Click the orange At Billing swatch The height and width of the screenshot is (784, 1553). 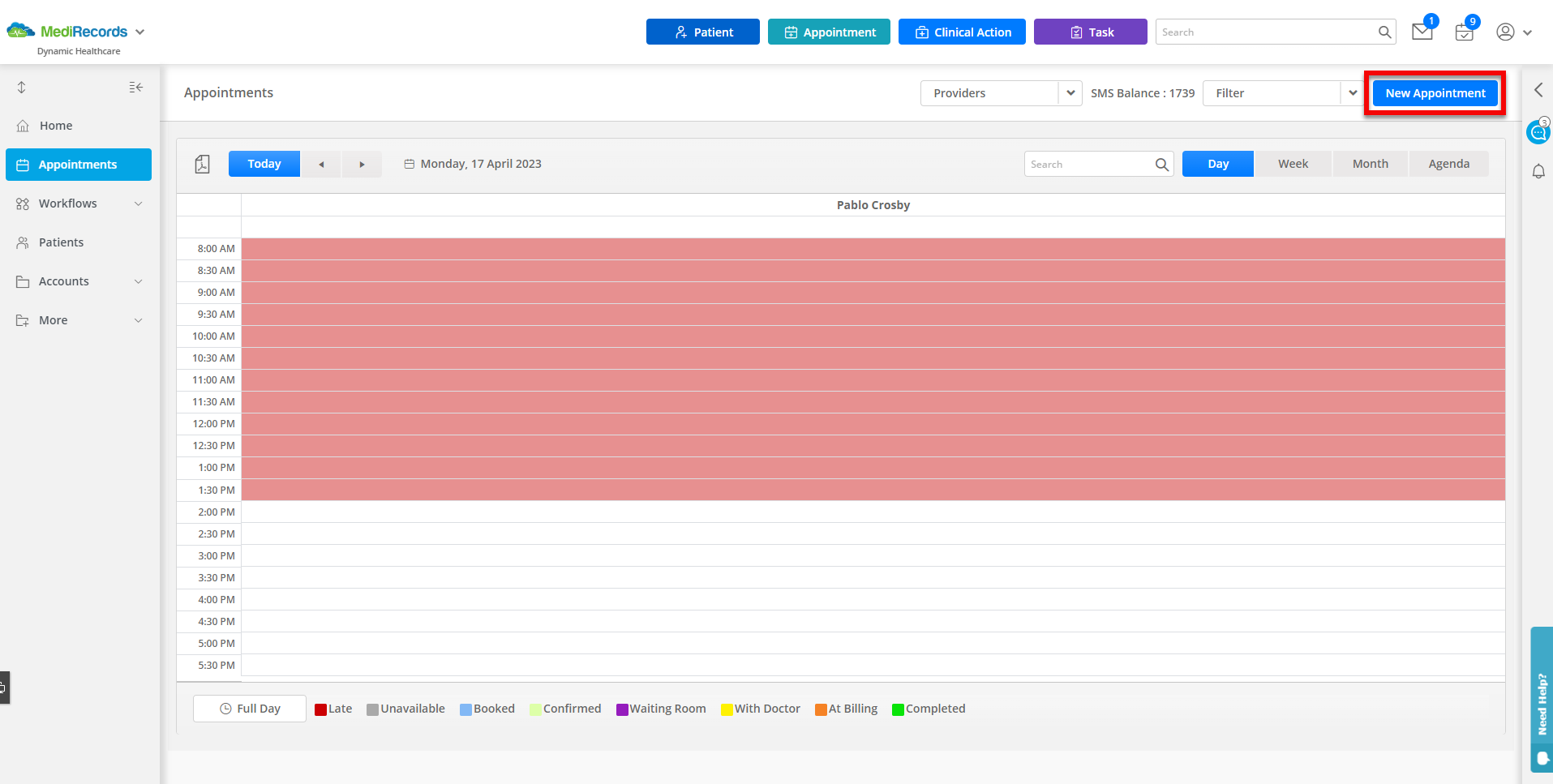(x=821, y=709)
